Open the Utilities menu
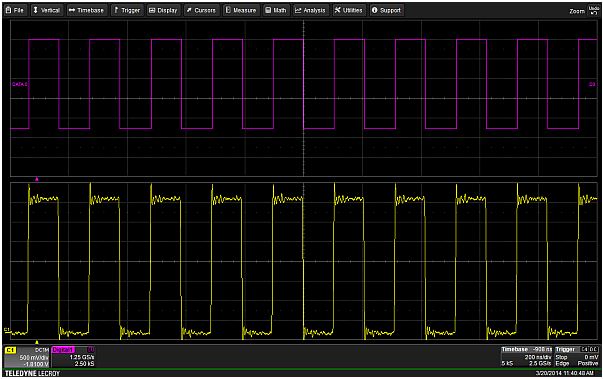 [x=348, y=10]
